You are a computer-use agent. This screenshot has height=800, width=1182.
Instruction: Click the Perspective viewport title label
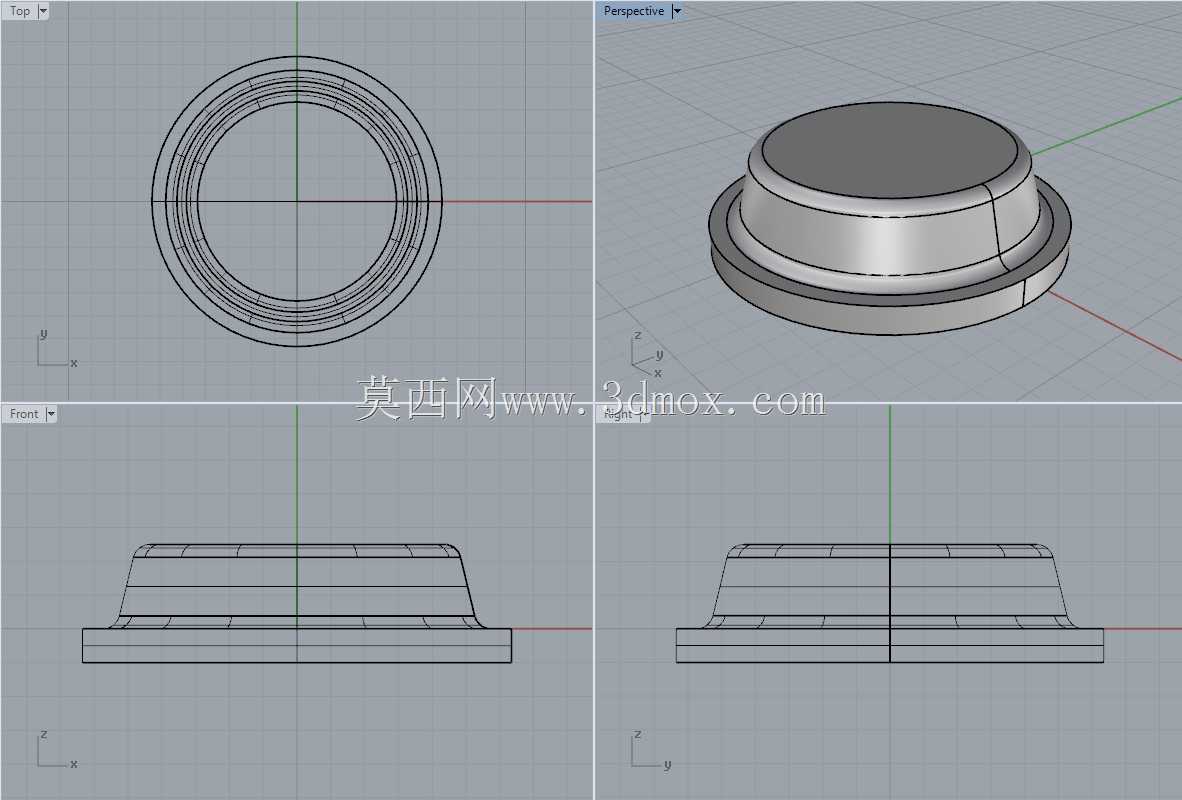(633, 11)
